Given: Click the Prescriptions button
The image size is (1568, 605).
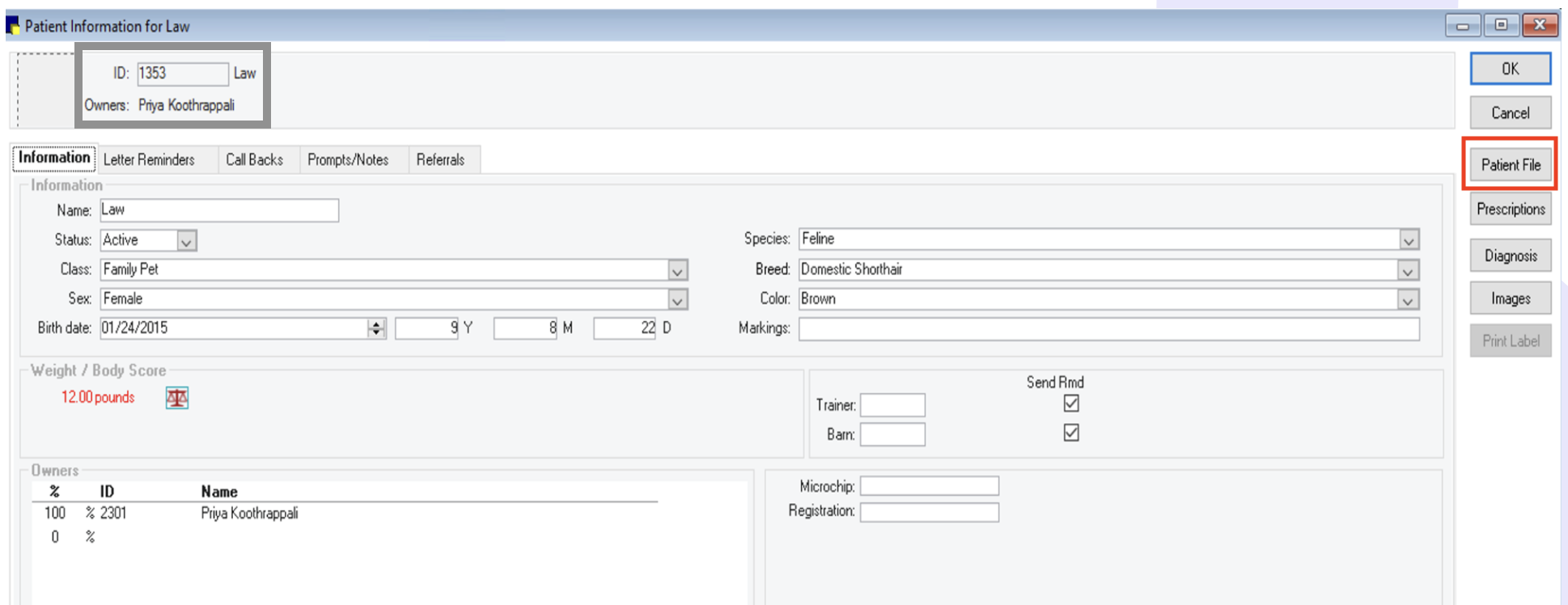Looking at the screenshot, I should (x=1510, y=209).
